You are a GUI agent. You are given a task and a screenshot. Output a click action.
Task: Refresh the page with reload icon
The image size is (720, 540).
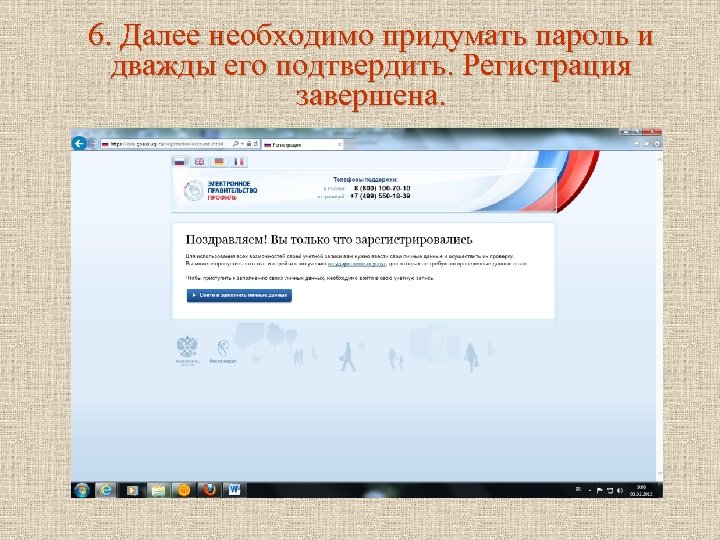(256, 144)
